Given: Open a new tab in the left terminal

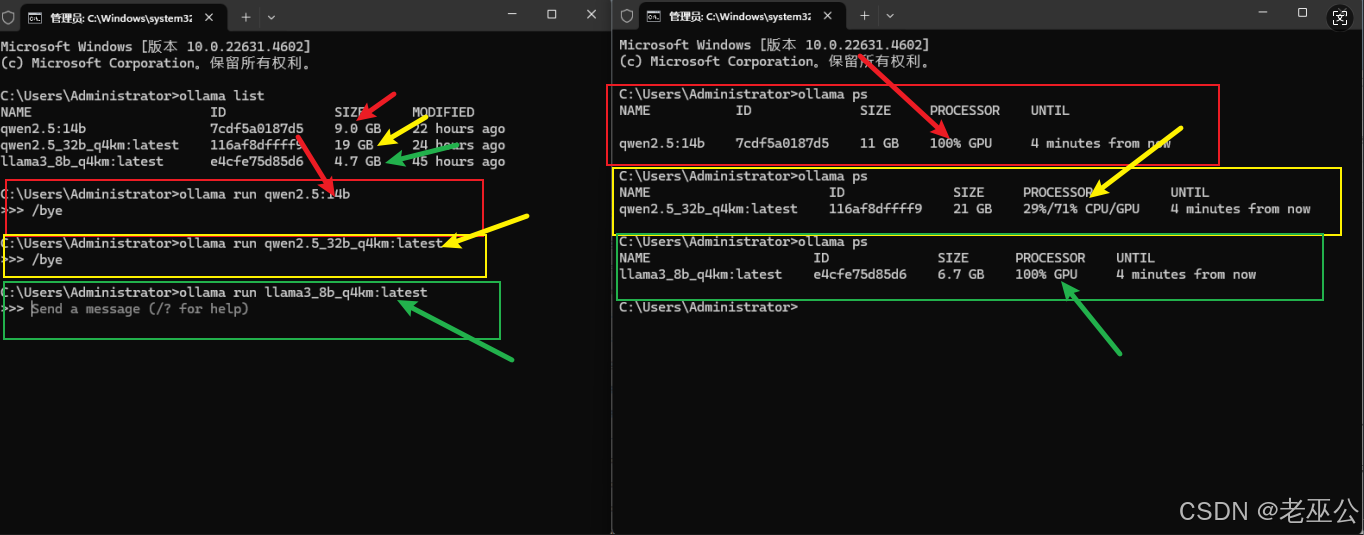Looking at the screenshot, I should (x=246, y=17).
